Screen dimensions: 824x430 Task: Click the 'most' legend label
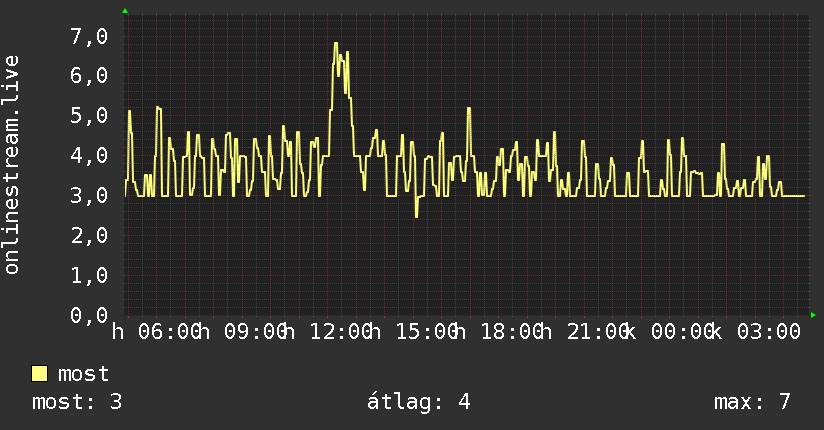83,374
